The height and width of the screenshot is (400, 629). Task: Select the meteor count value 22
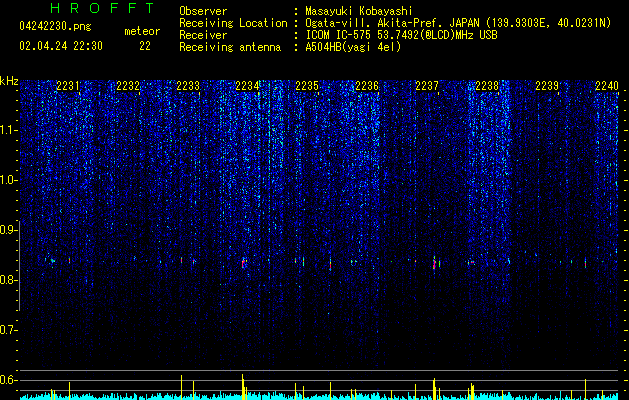tap(145, 46)
